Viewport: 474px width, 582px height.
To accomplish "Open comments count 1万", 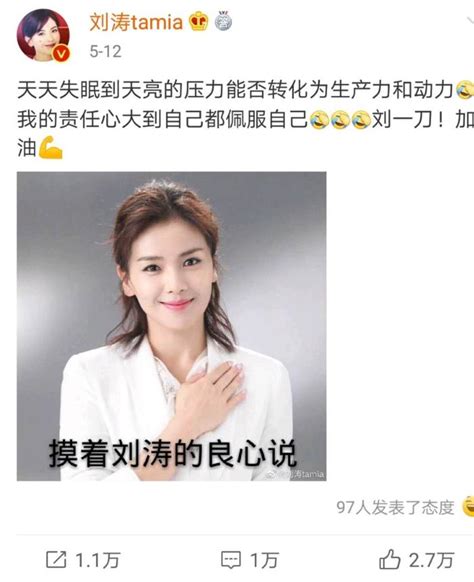I will pos(264,560).
